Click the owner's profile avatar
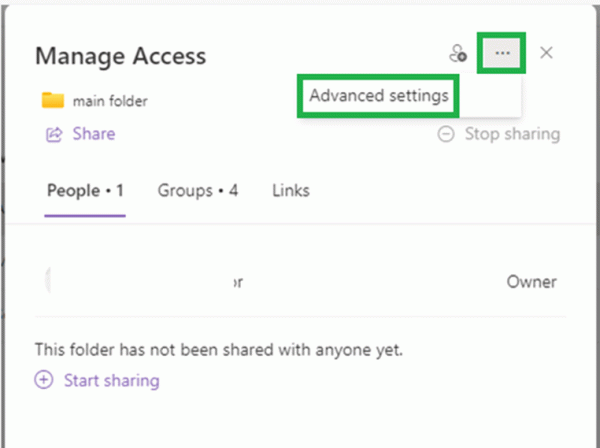600x448 pixels. pyautogui.click(x=52, y=282)
